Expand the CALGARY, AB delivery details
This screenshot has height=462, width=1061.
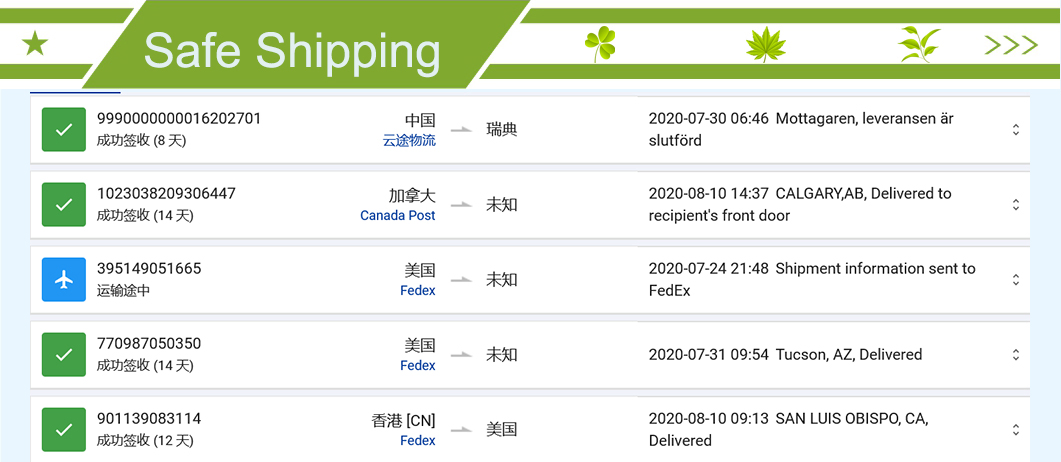1016,204
